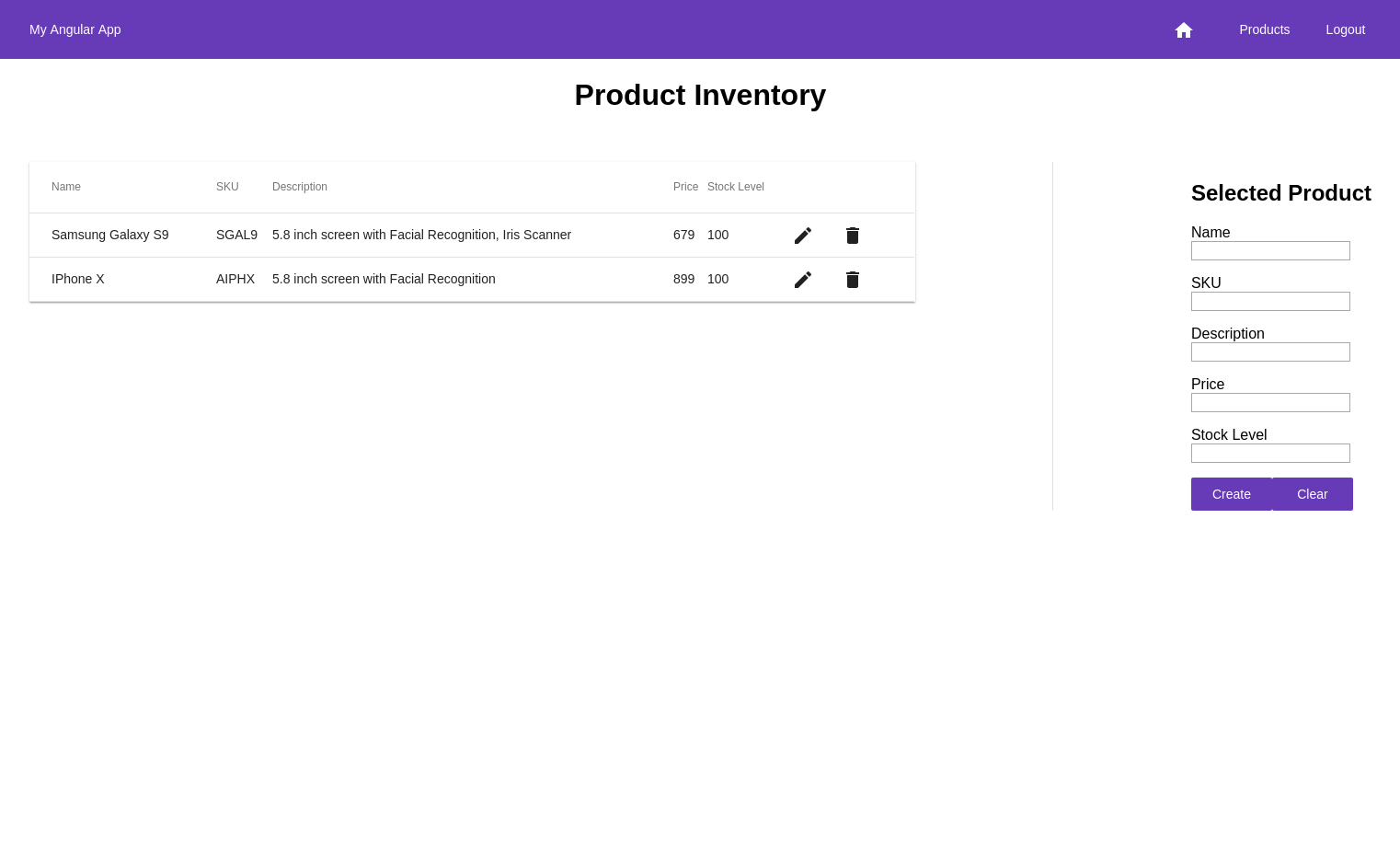The width and height of the screenshot is (1400, 841).
Task: Edit the IPhone X product
Action: 803,280
